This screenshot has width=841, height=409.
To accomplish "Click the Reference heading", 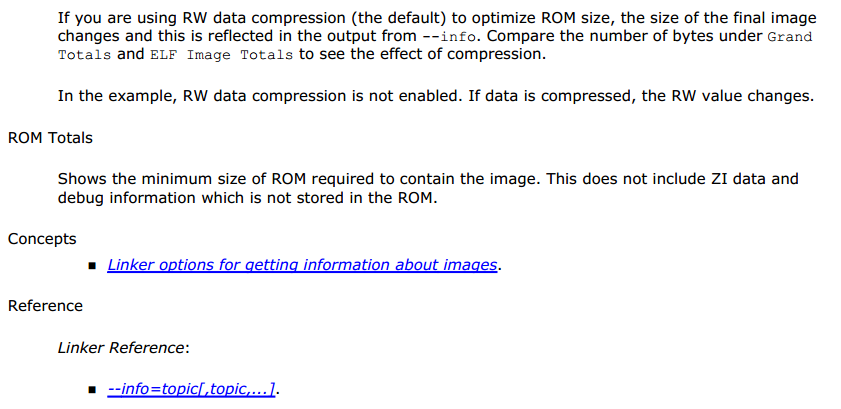I will 45,306.
